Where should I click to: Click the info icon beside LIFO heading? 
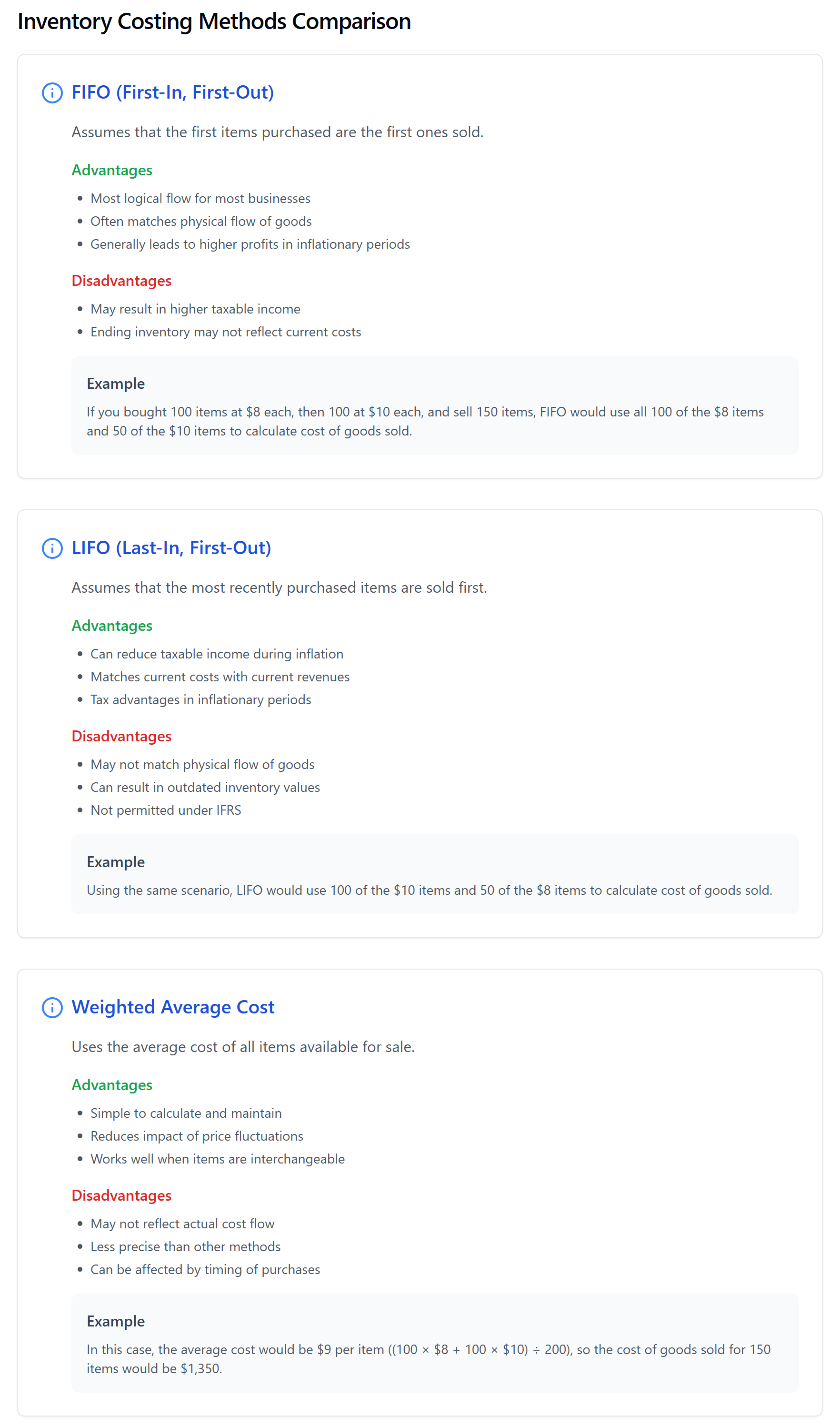click(52, 548)
